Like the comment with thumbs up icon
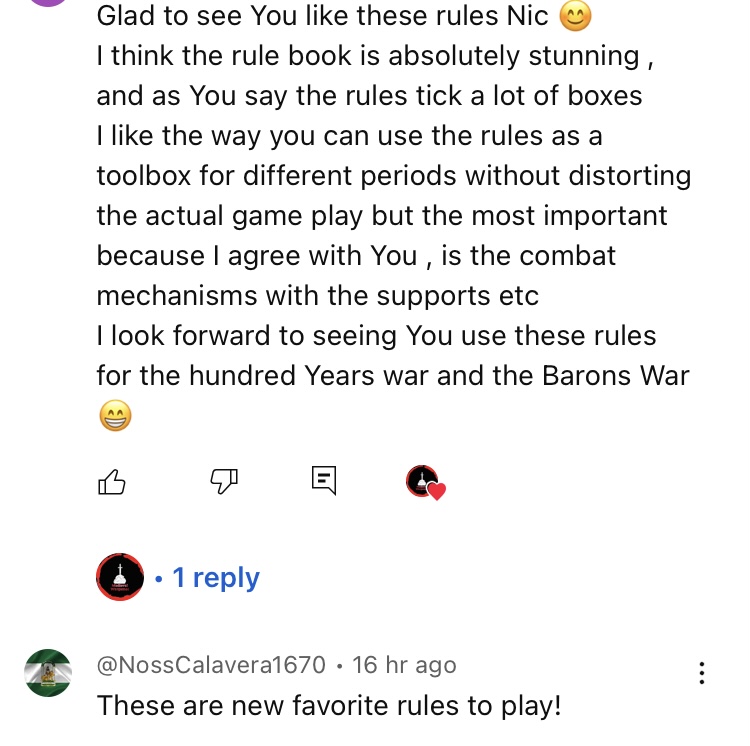The height and width of the screenshot is (746, 750). click(112, 481)
